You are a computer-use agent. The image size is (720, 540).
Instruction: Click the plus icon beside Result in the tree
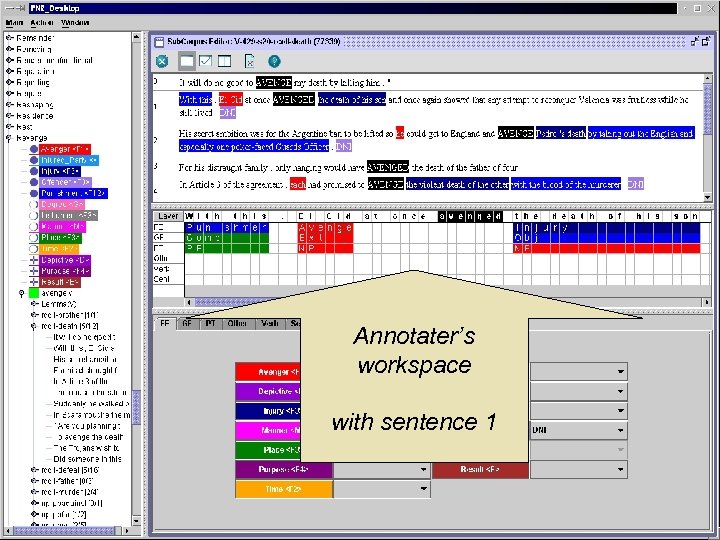(x=34, y=282)
